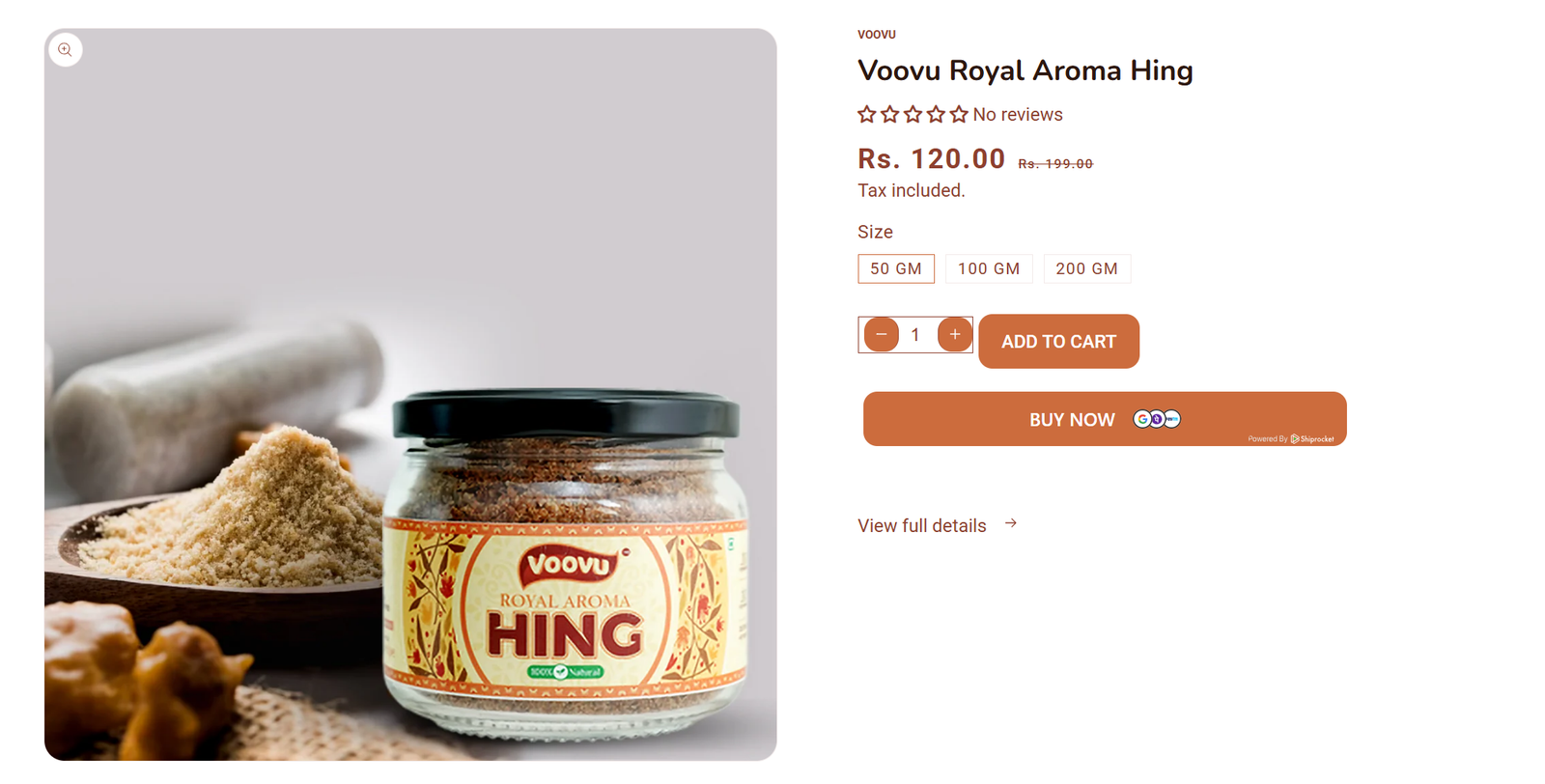Viewport: 1545px width, 784px height.
Task: Click the payment icons on Buy Now button
Action: point(1157,419)
